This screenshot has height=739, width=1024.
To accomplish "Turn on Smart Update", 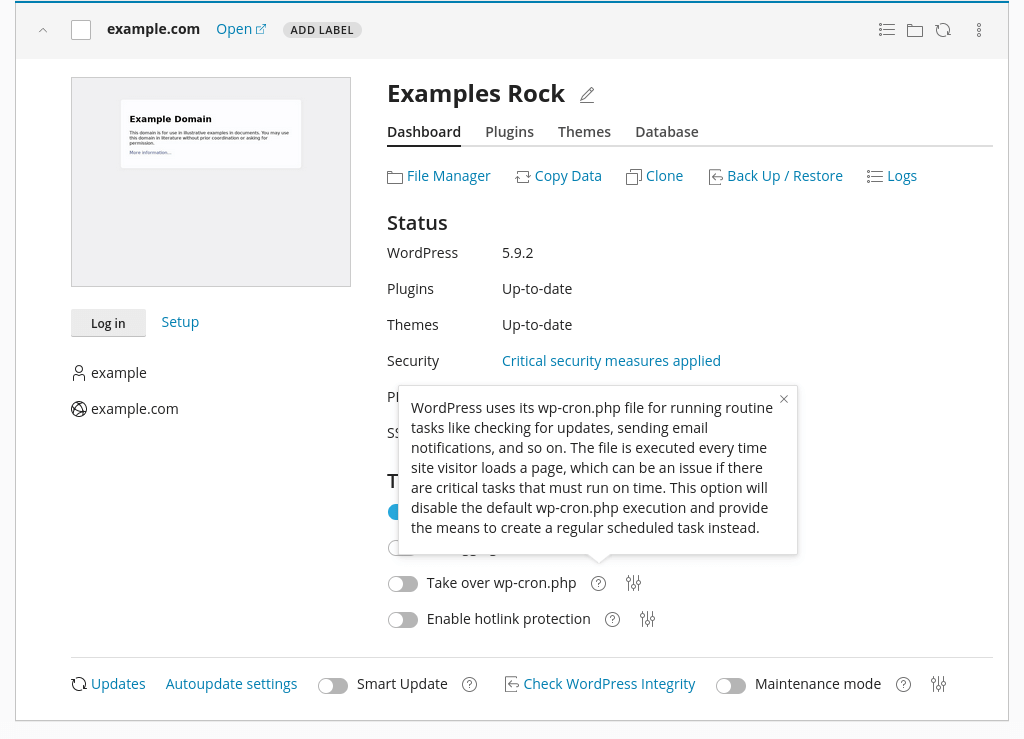I will [333, 685].
